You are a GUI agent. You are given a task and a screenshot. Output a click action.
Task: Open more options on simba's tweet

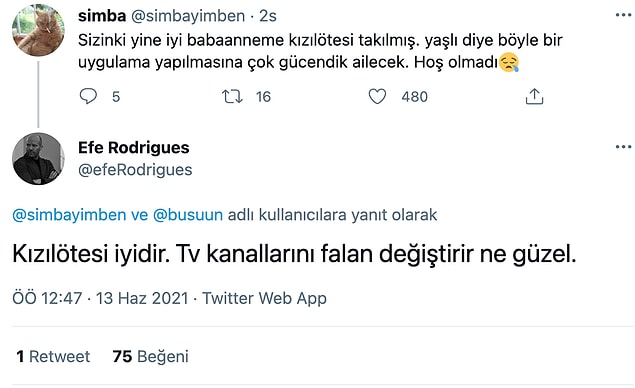[623, 15]
